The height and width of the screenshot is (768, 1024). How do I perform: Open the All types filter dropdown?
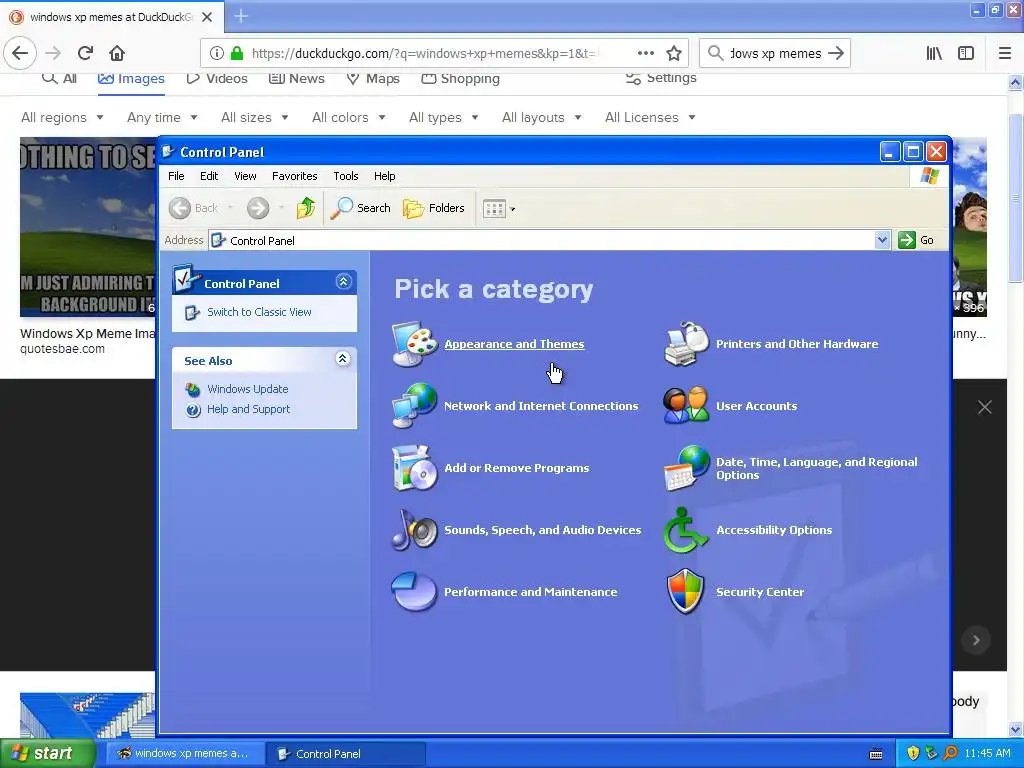pos(443,118)
